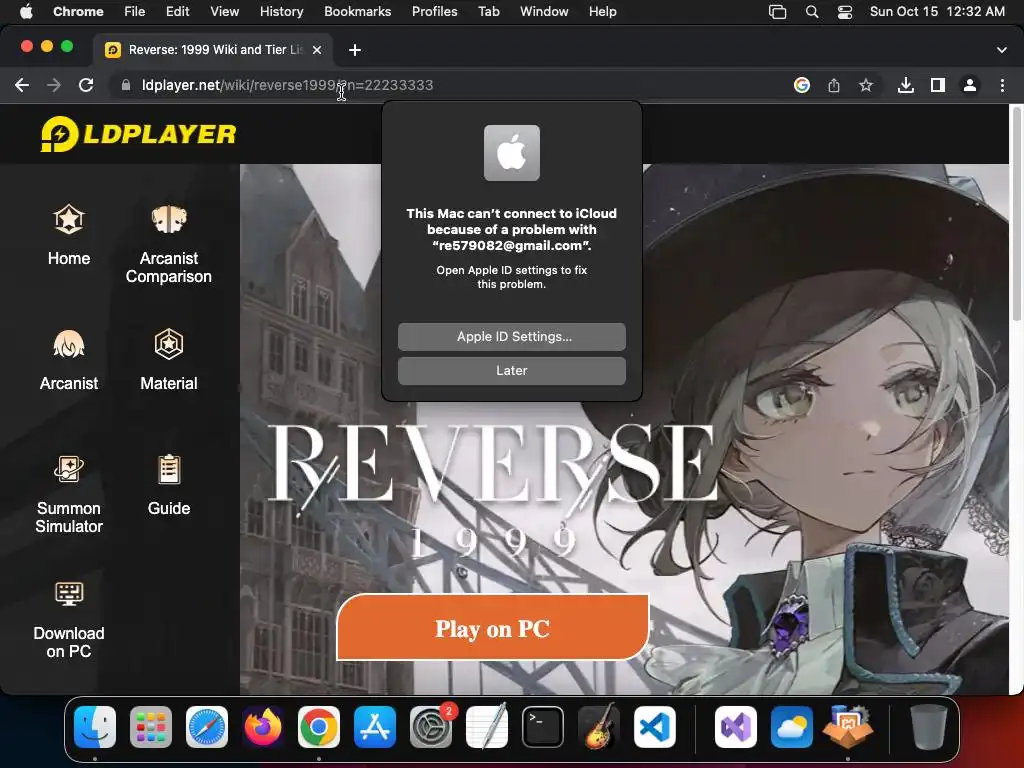Open Firefox from the Dock

point(263,727)
